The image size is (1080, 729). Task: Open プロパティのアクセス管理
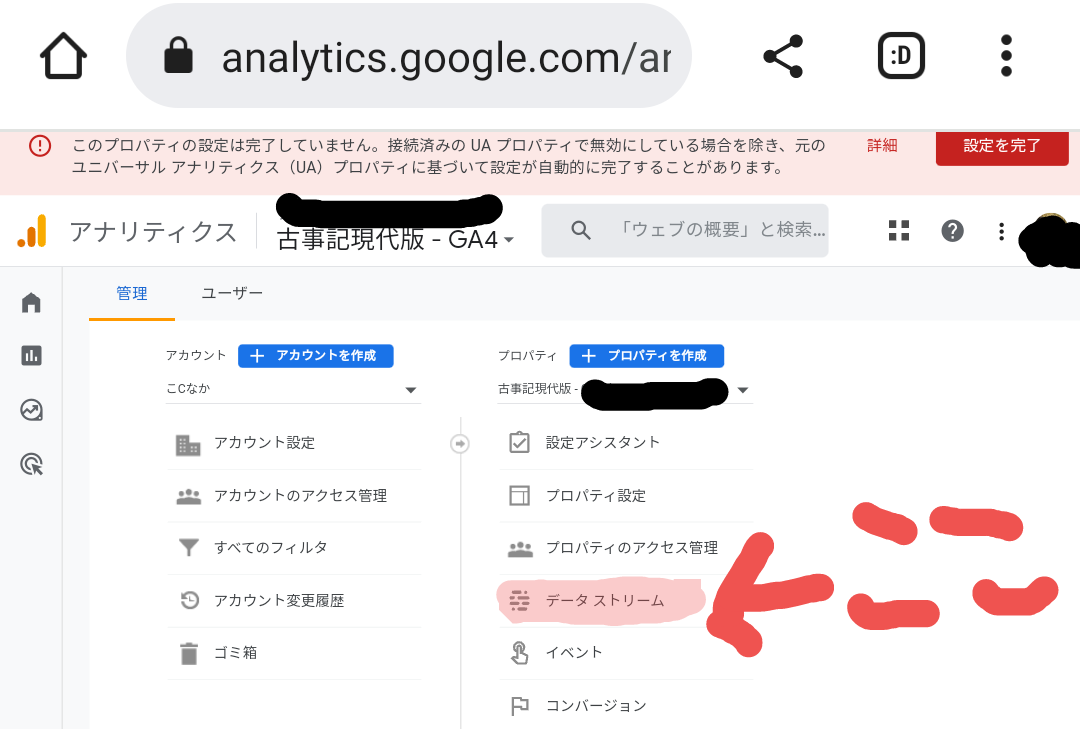pos(626,548)
